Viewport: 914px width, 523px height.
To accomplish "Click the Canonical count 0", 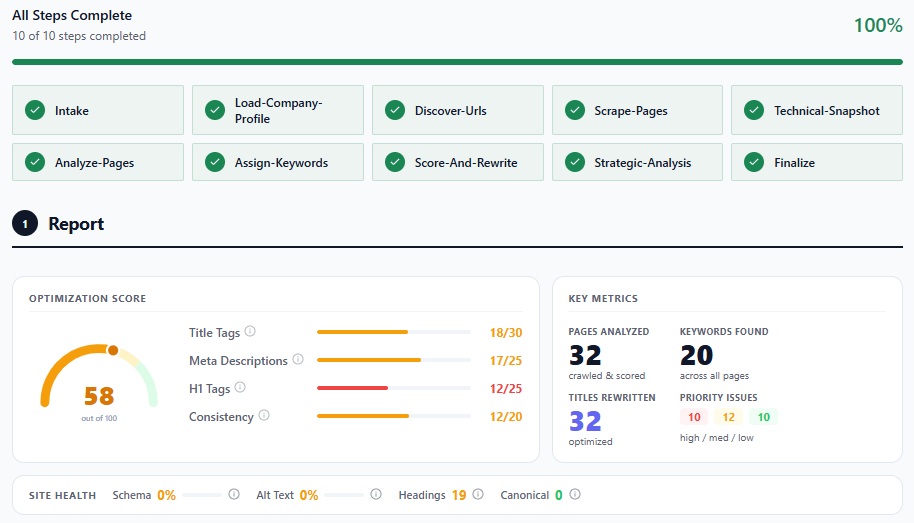I will coord(558,495).
